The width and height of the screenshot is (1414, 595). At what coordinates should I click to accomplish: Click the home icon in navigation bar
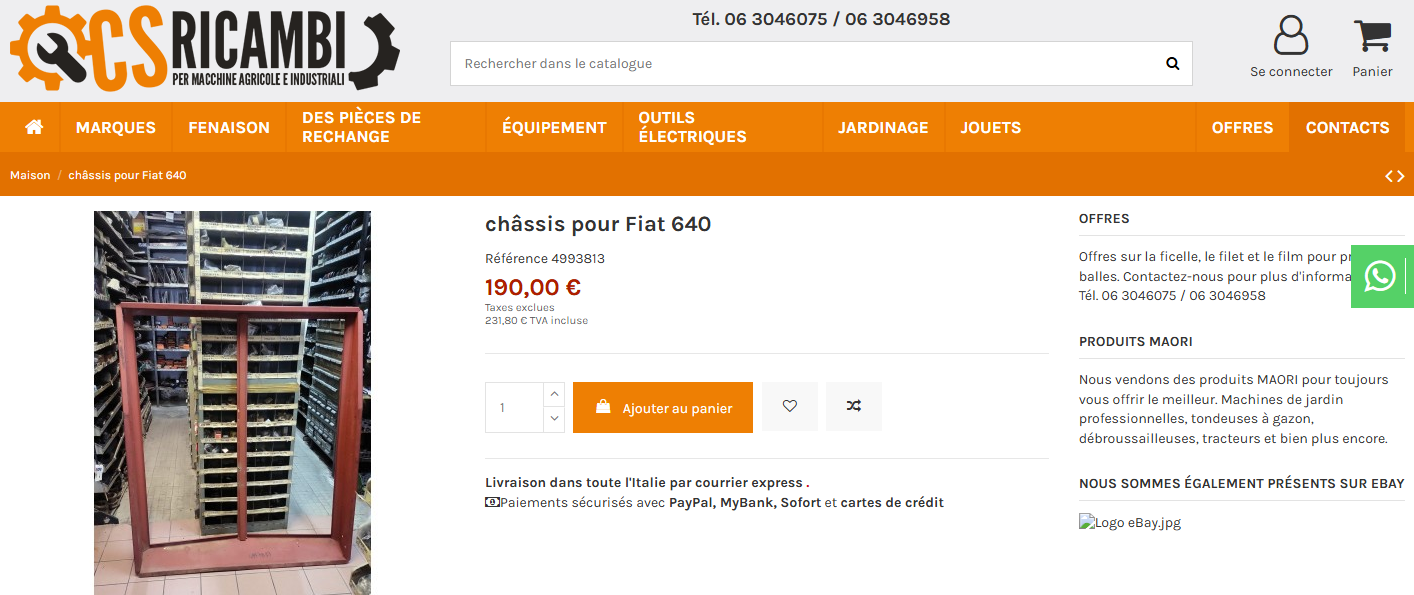[x=34, y=127]
